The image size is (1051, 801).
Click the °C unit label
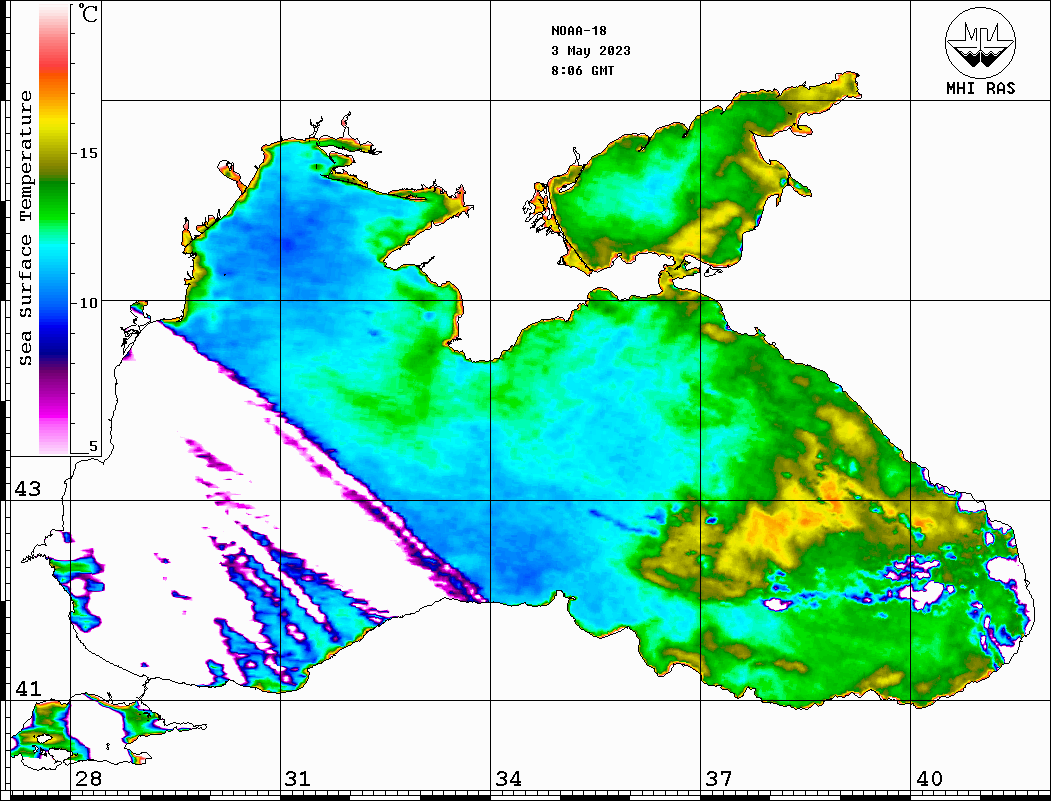pos(87,13)
